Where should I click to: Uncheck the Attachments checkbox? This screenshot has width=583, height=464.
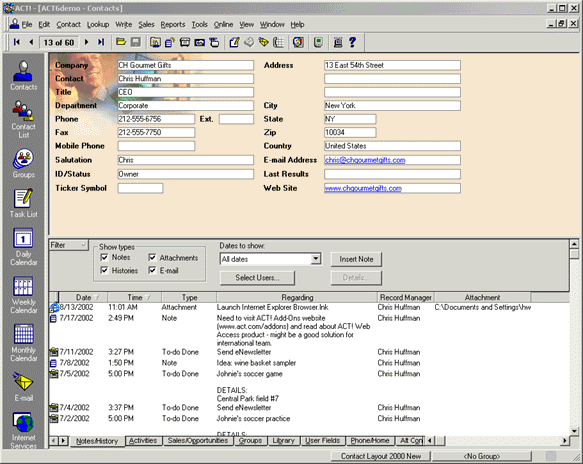coord(152,257)
